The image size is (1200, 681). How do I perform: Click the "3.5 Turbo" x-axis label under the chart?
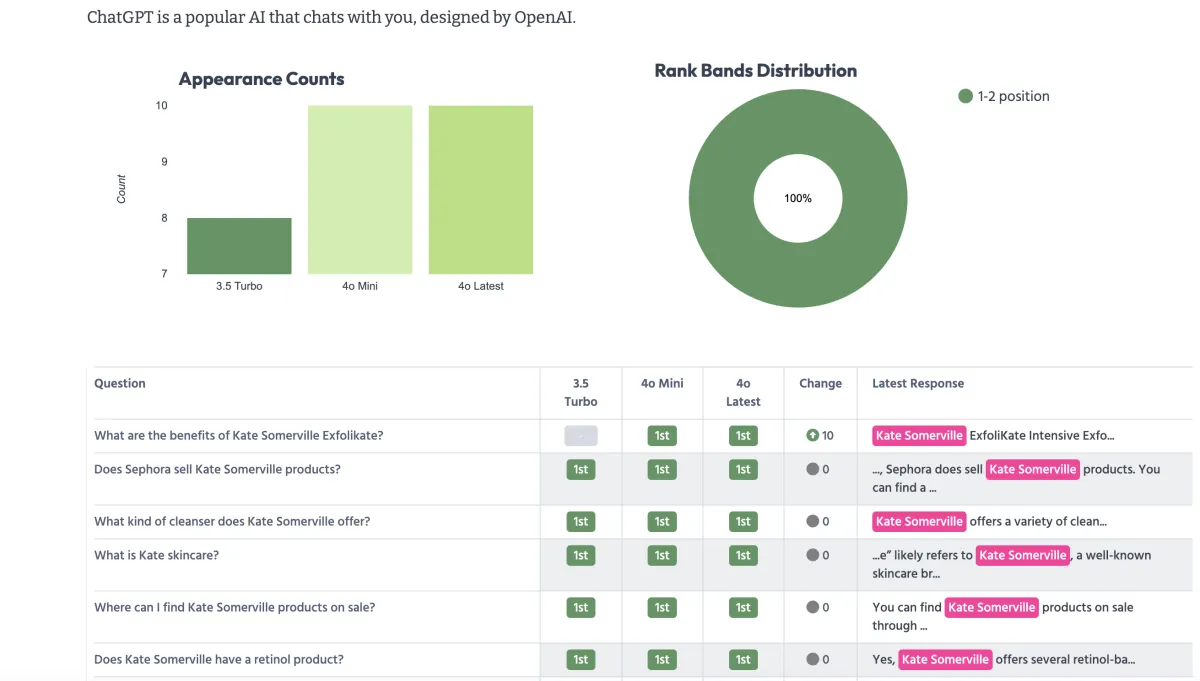tap(239, 286)
